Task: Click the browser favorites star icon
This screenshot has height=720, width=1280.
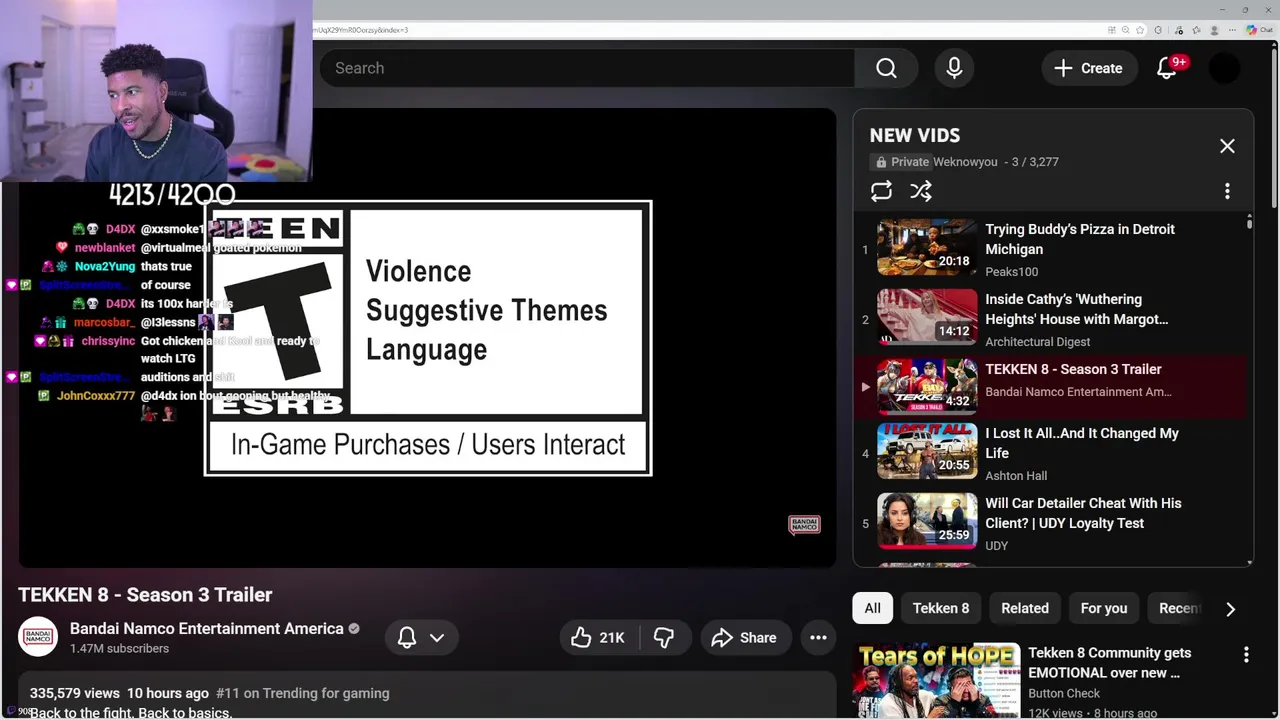Action: (1140, 30)
